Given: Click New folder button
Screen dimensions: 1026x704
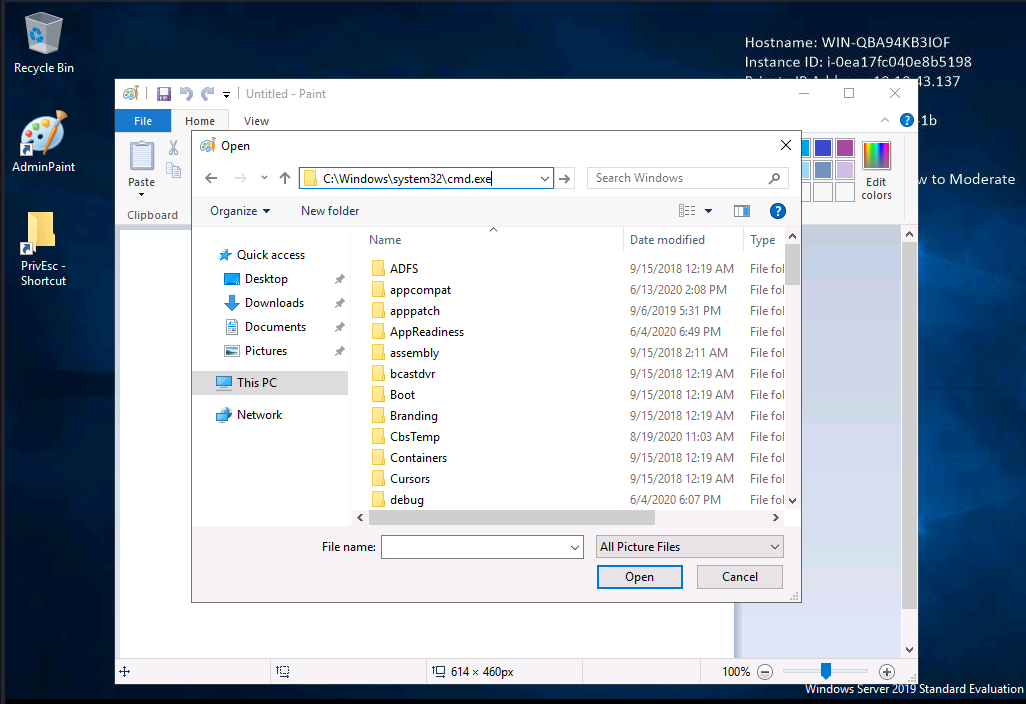Looking at the screenshot, I should 330,211.
